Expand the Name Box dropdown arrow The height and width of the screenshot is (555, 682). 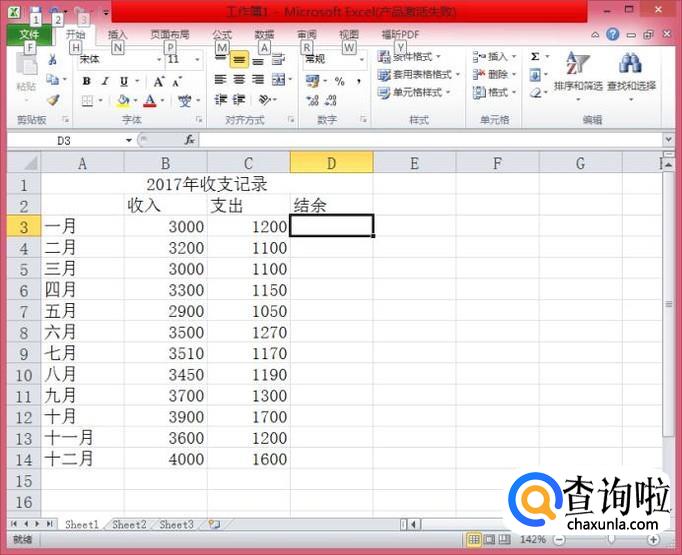point(129,140)
